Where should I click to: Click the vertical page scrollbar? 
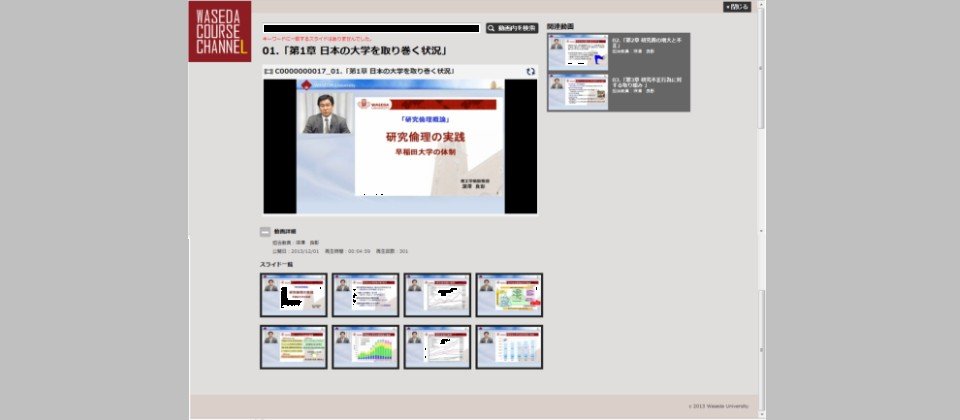click(762, 200)
